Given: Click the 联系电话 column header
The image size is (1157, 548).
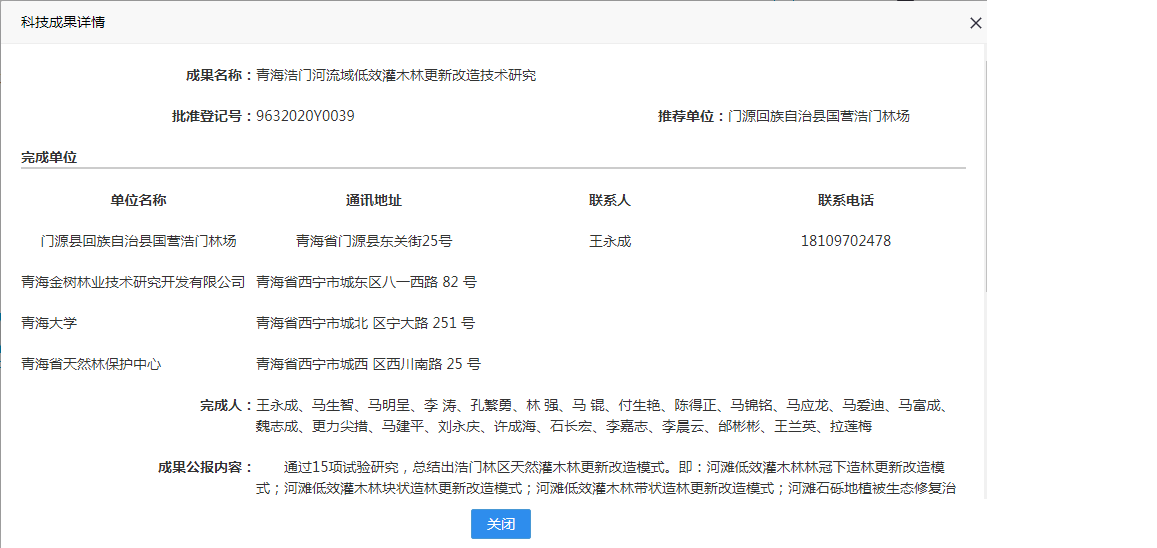Looking at the screenshot, I should coord(845,200).
